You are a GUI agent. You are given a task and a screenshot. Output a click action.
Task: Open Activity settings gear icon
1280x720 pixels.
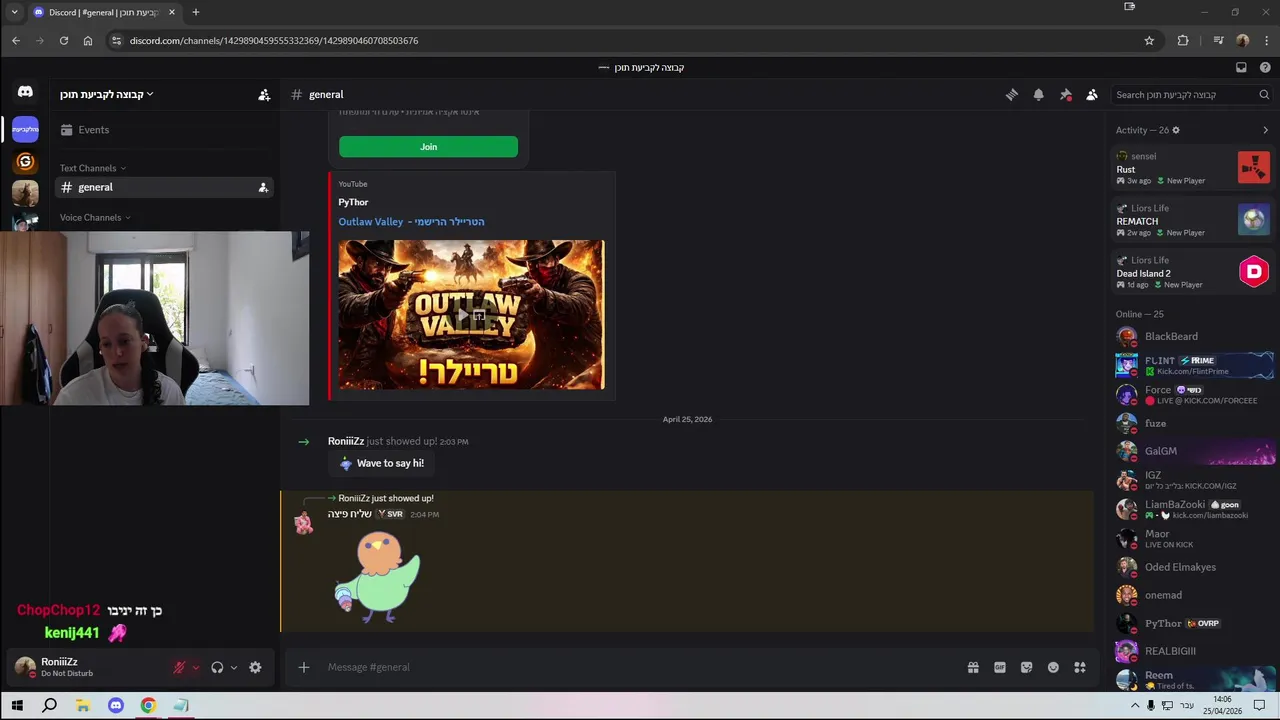tap(1176, 130)
